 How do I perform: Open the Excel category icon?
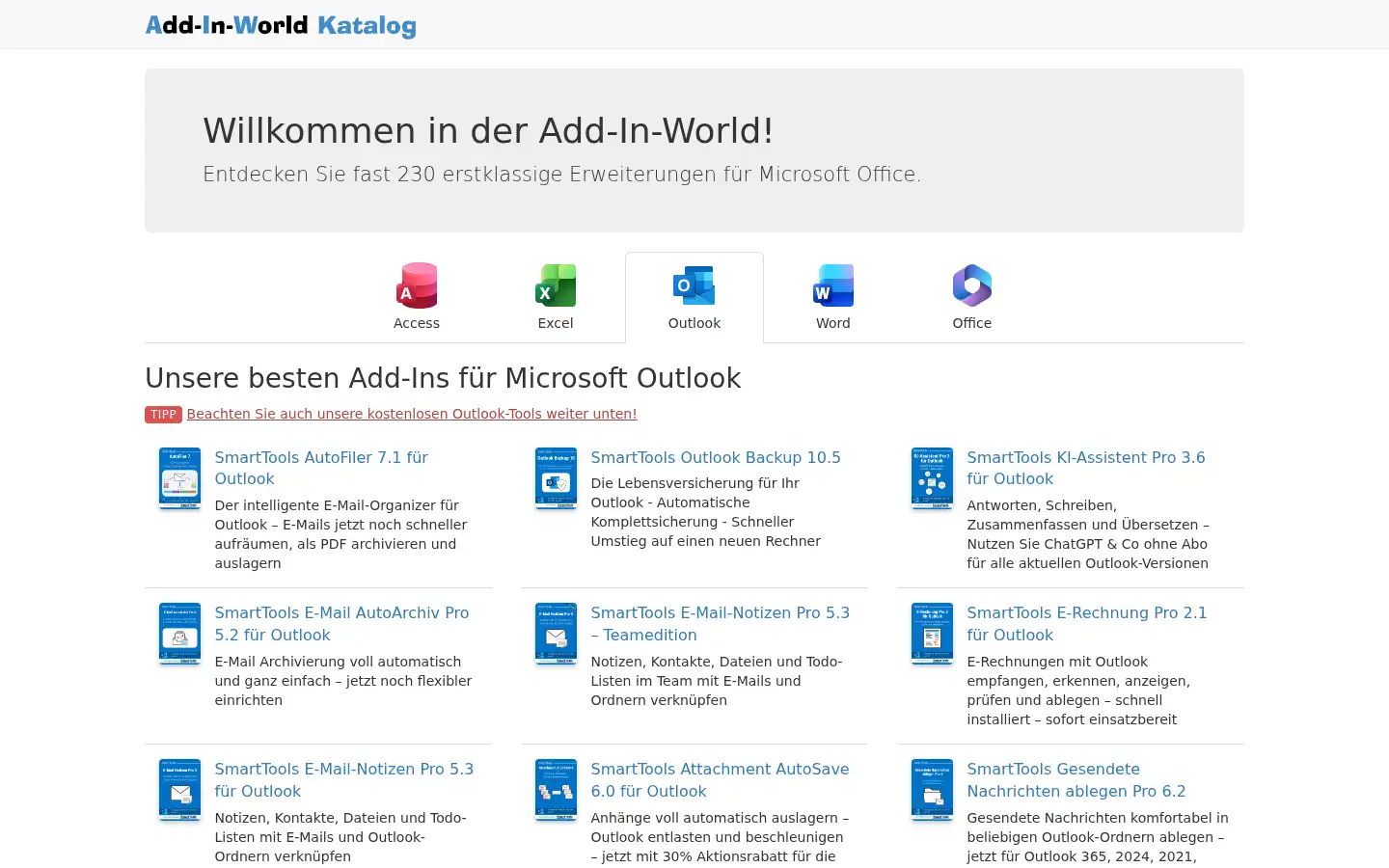point(556,285)
